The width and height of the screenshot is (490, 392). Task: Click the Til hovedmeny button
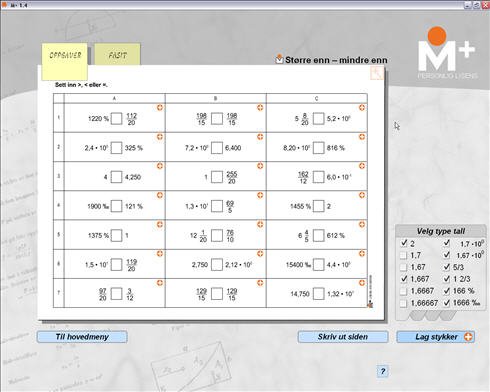[x=82, y=337]
